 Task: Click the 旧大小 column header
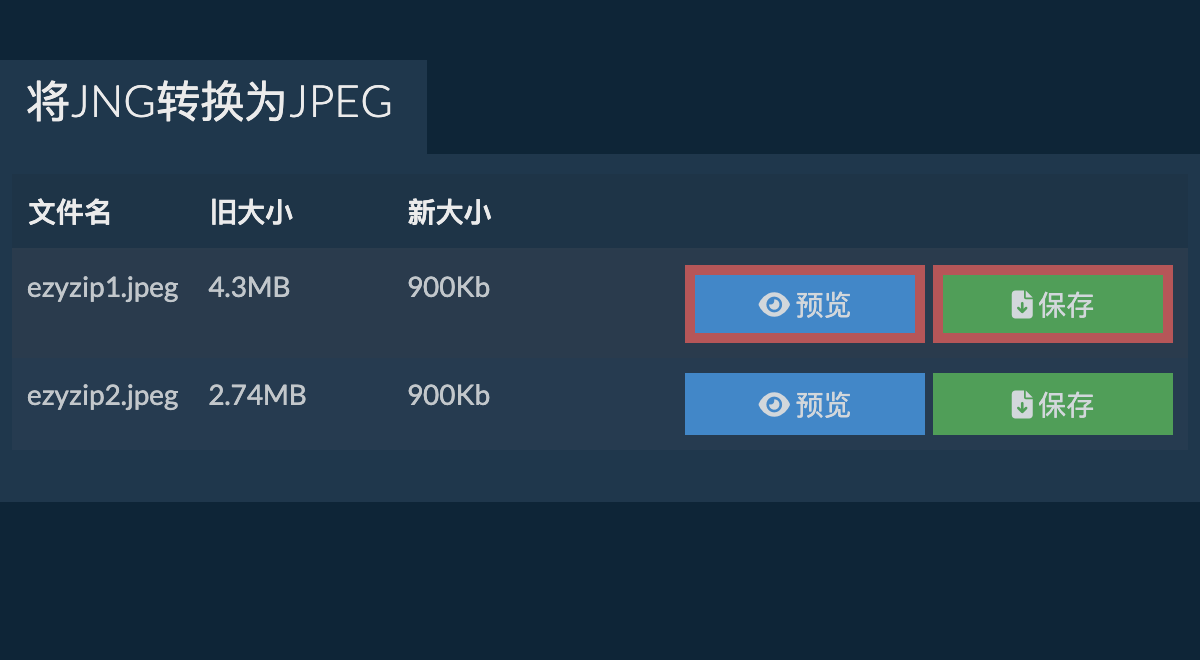251,213
